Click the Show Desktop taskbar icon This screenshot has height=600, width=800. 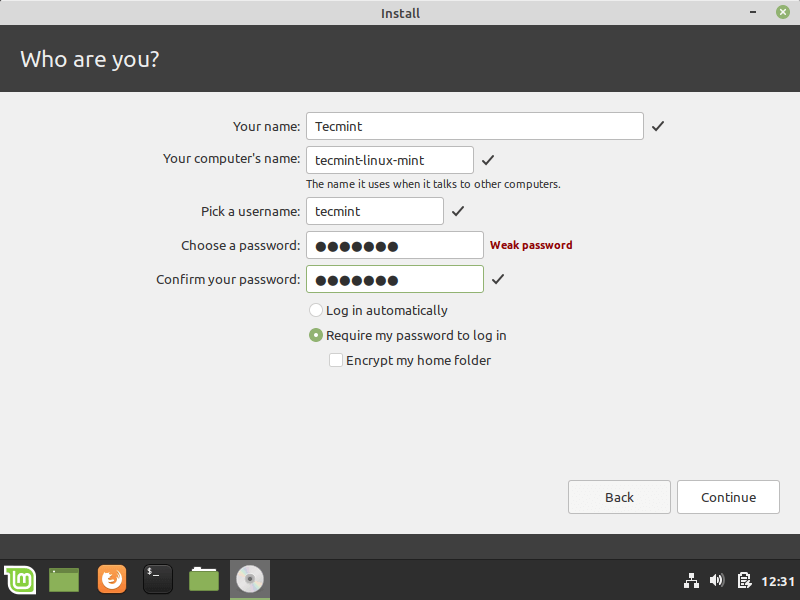(x=64, y=579)
